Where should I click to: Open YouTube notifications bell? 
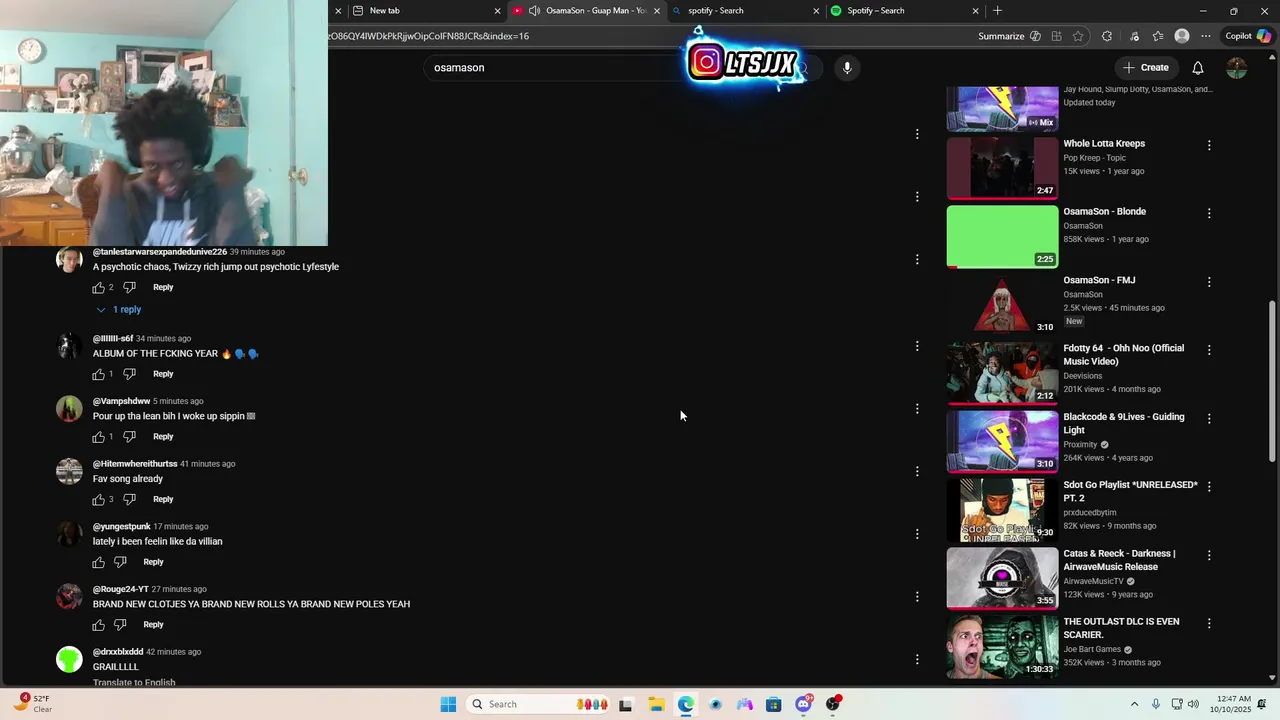pyautogui.click(x=1197, y=67)
